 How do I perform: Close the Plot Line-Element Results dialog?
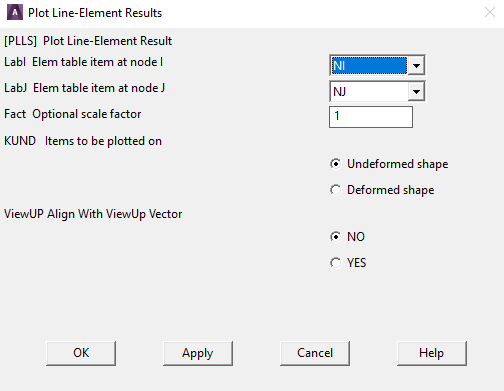coord(489,13)
